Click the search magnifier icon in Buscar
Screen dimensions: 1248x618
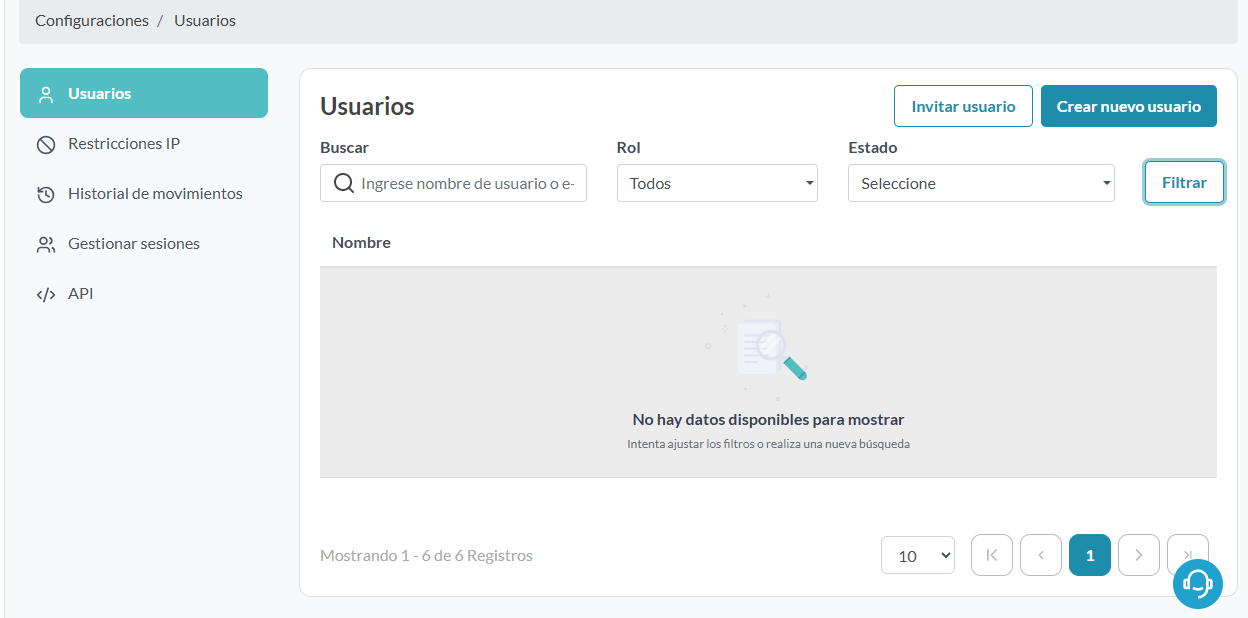[343, 184]
